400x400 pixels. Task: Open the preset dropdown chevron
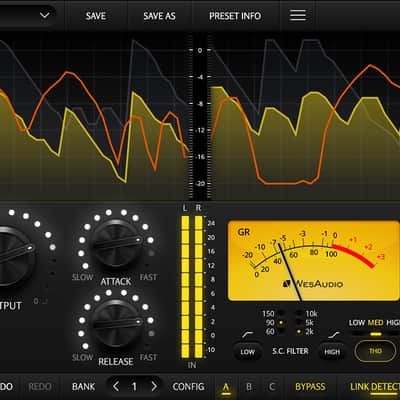coord(44,15)
